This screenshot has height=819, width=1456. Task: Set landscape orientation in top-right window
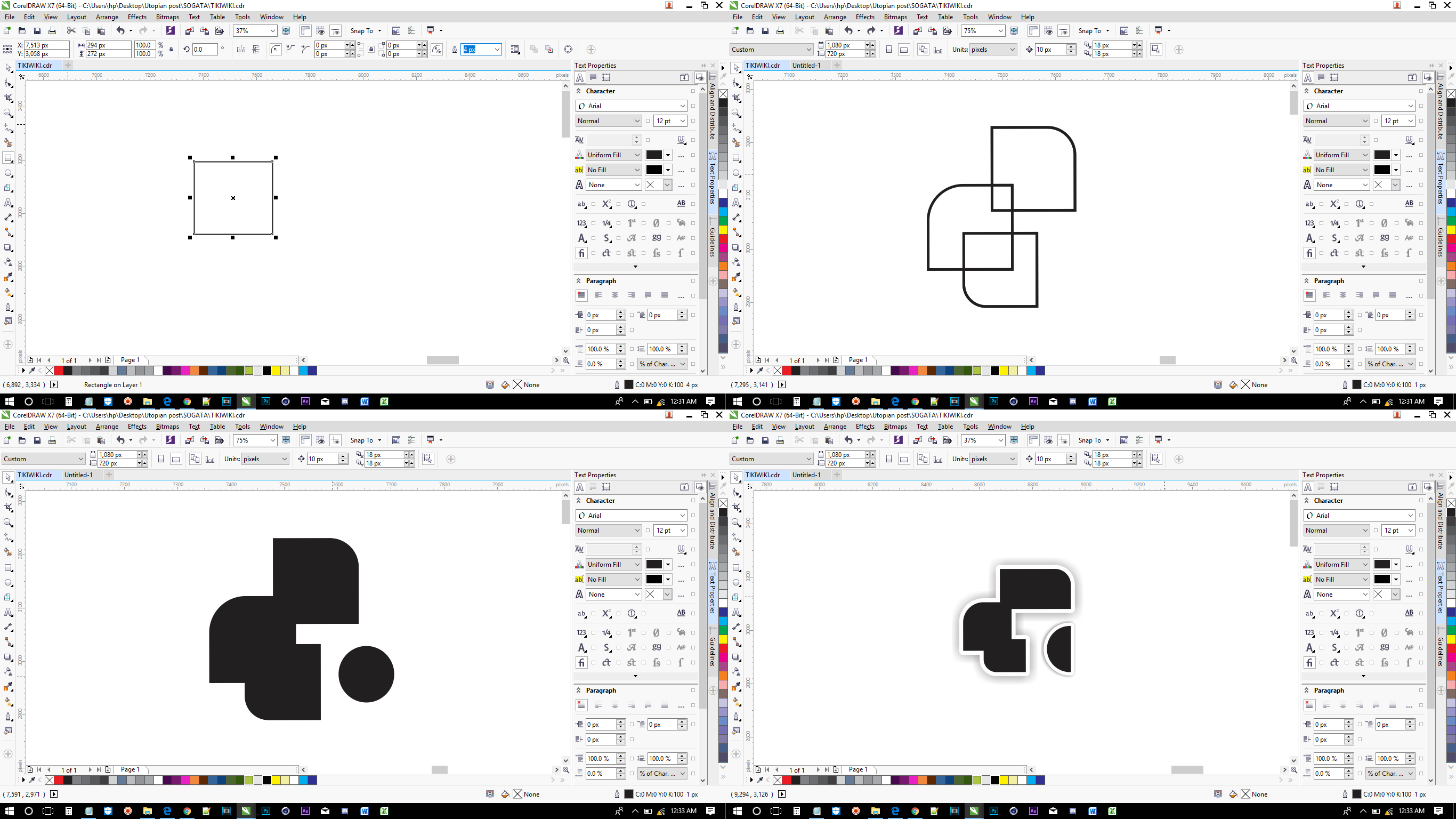(904, 50)
